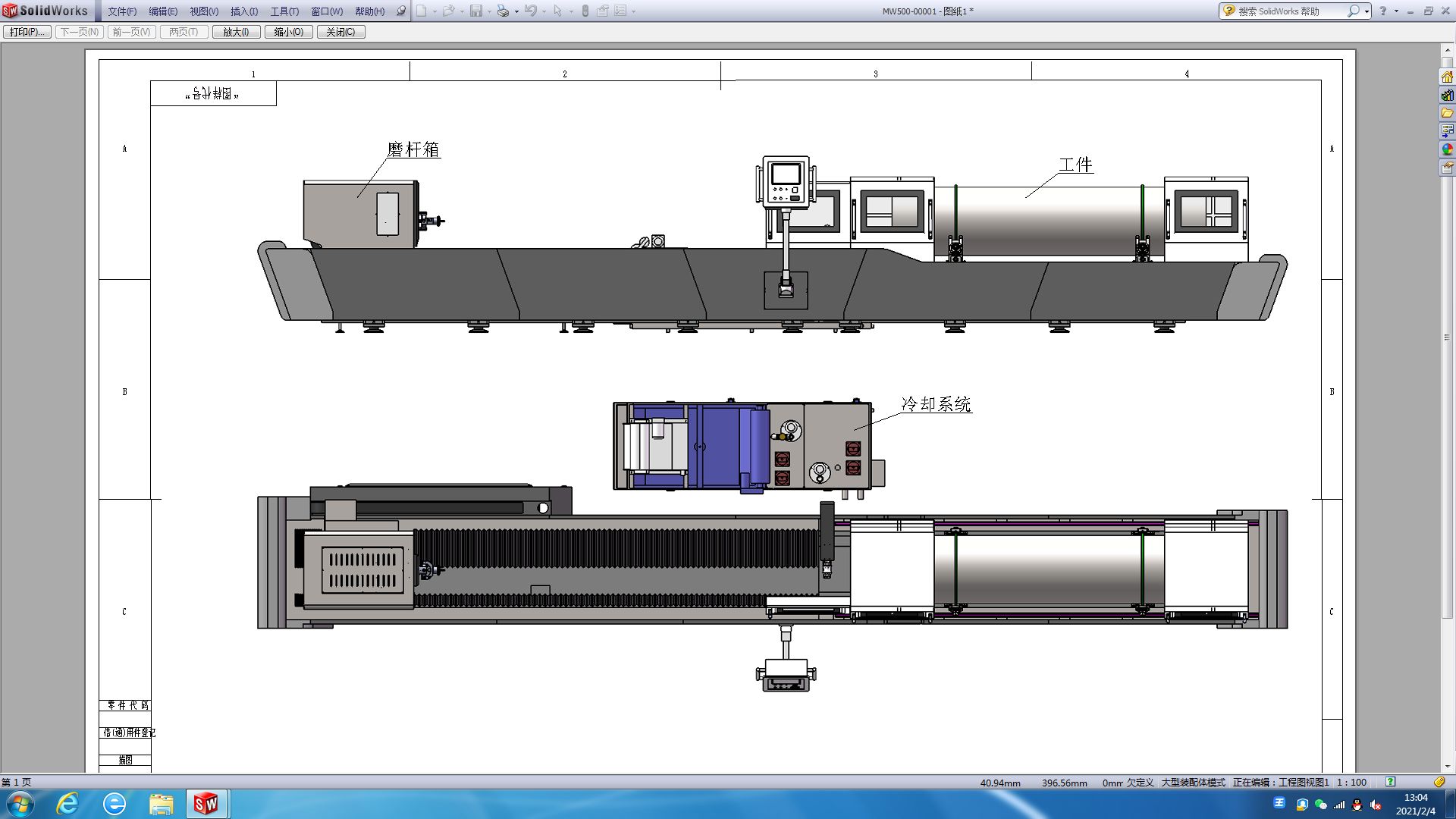Open View Palette pane icon
The width and height of the screenshot is (1456, 819).
pyautogui.click(x=1447, y=131)
